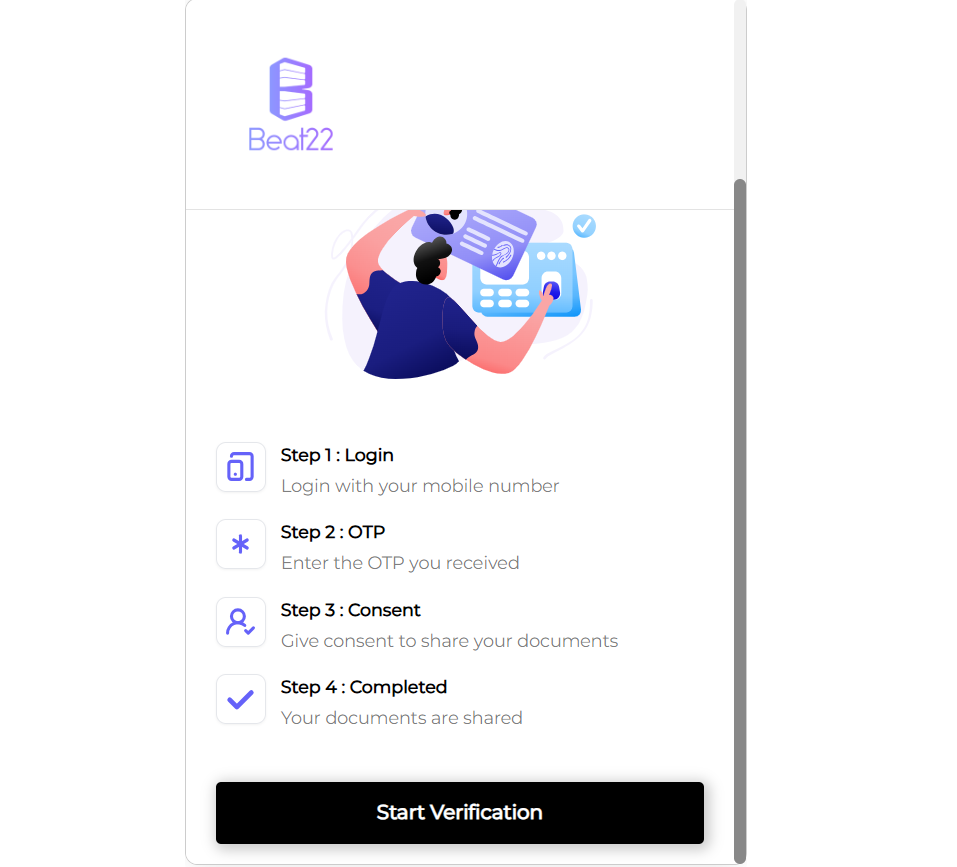Select the "Step 1 : Login" heading

[x=337, y=455]
